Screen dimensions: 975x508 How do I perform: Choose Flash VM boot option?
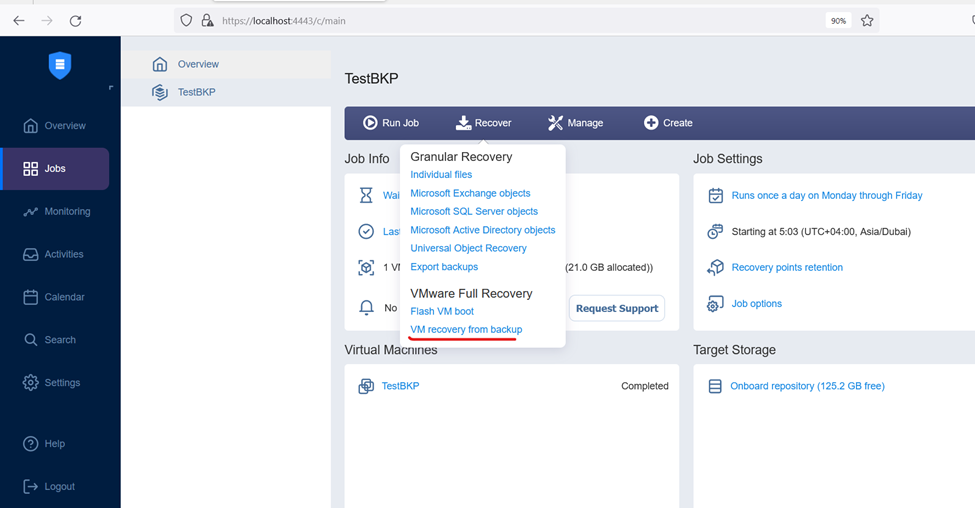pyautogui.click(x=441, y=311)
